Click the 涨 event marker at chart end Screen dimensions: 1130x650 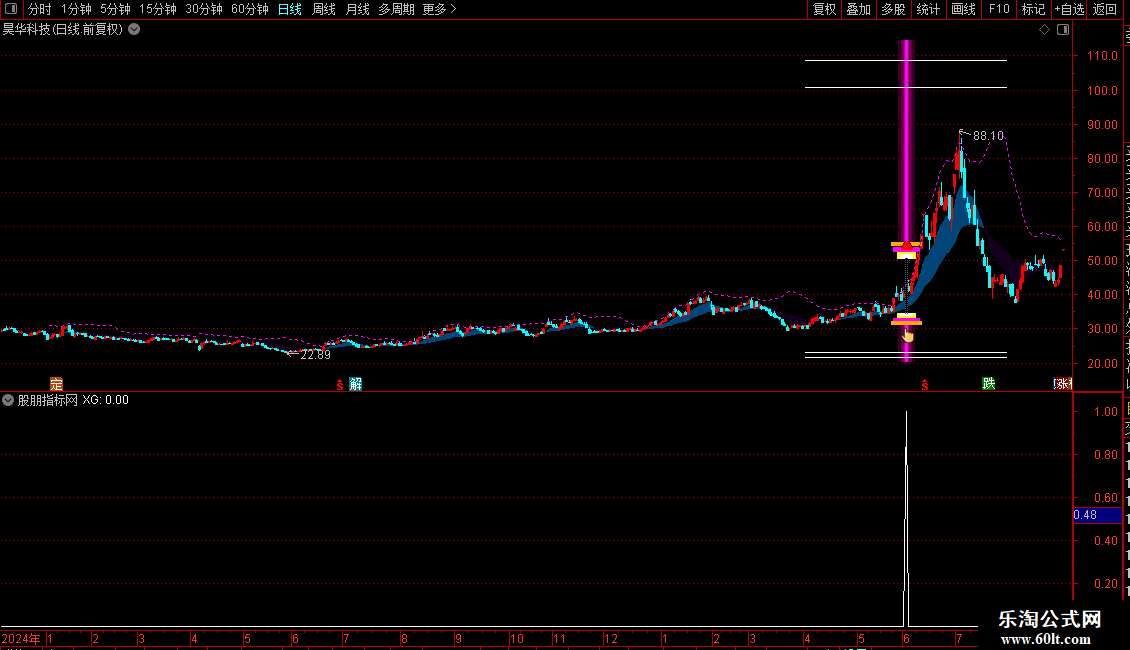tap(1064, 384)
